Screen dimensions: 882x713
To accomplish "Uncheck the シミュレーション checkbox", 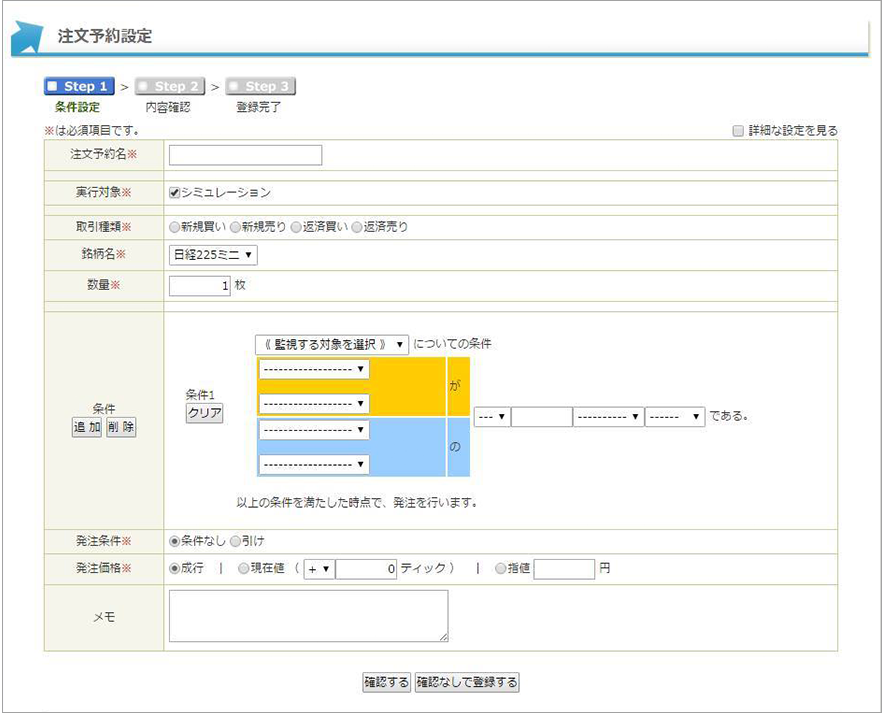I will tap(175, 192).
